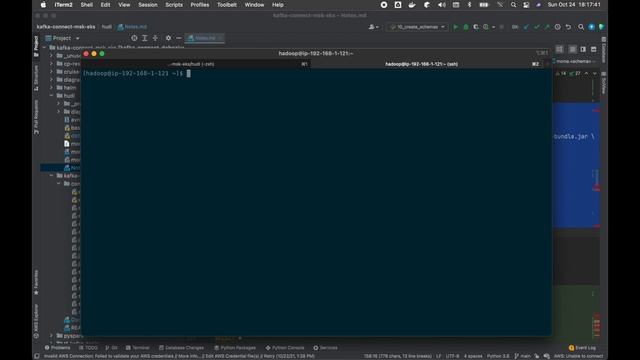This screenshot has height=360, width=640.
Task: Expand the helm folder in project tree
Action: pos(51,87)
